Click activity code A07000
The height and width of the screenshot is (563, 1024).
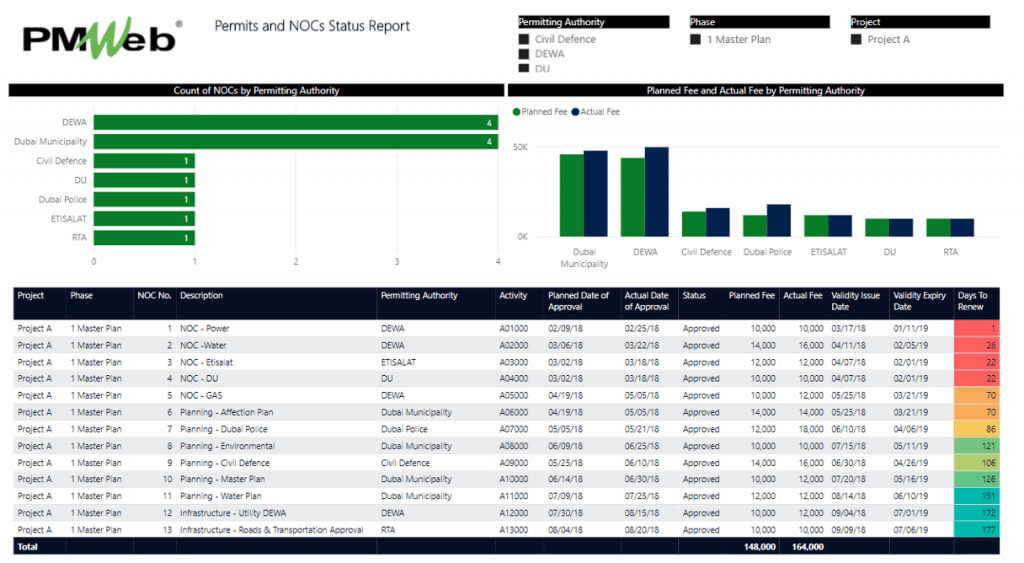513,430
